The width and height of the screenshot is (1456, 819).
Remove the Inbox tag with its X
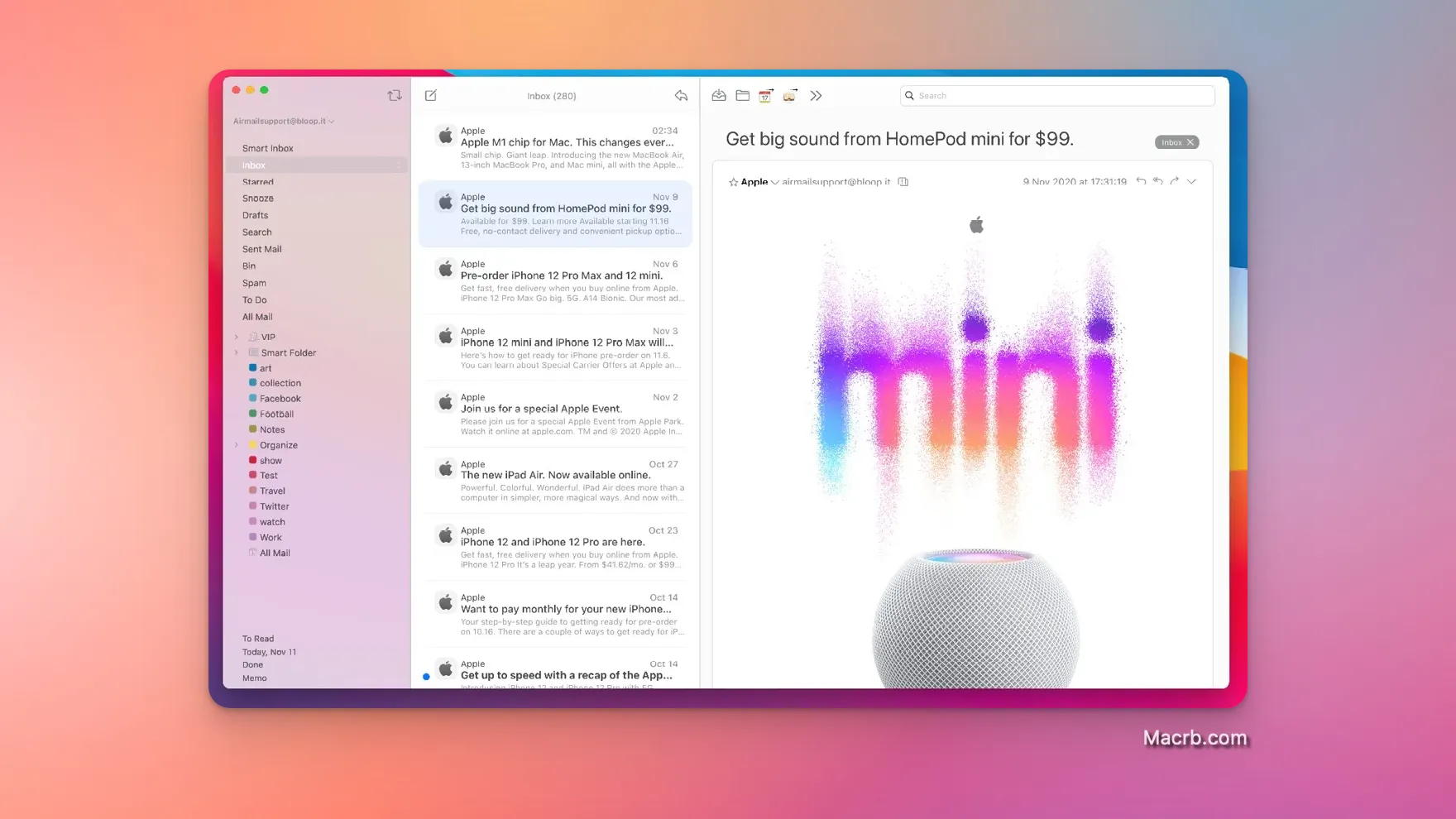click(1190, 142)
